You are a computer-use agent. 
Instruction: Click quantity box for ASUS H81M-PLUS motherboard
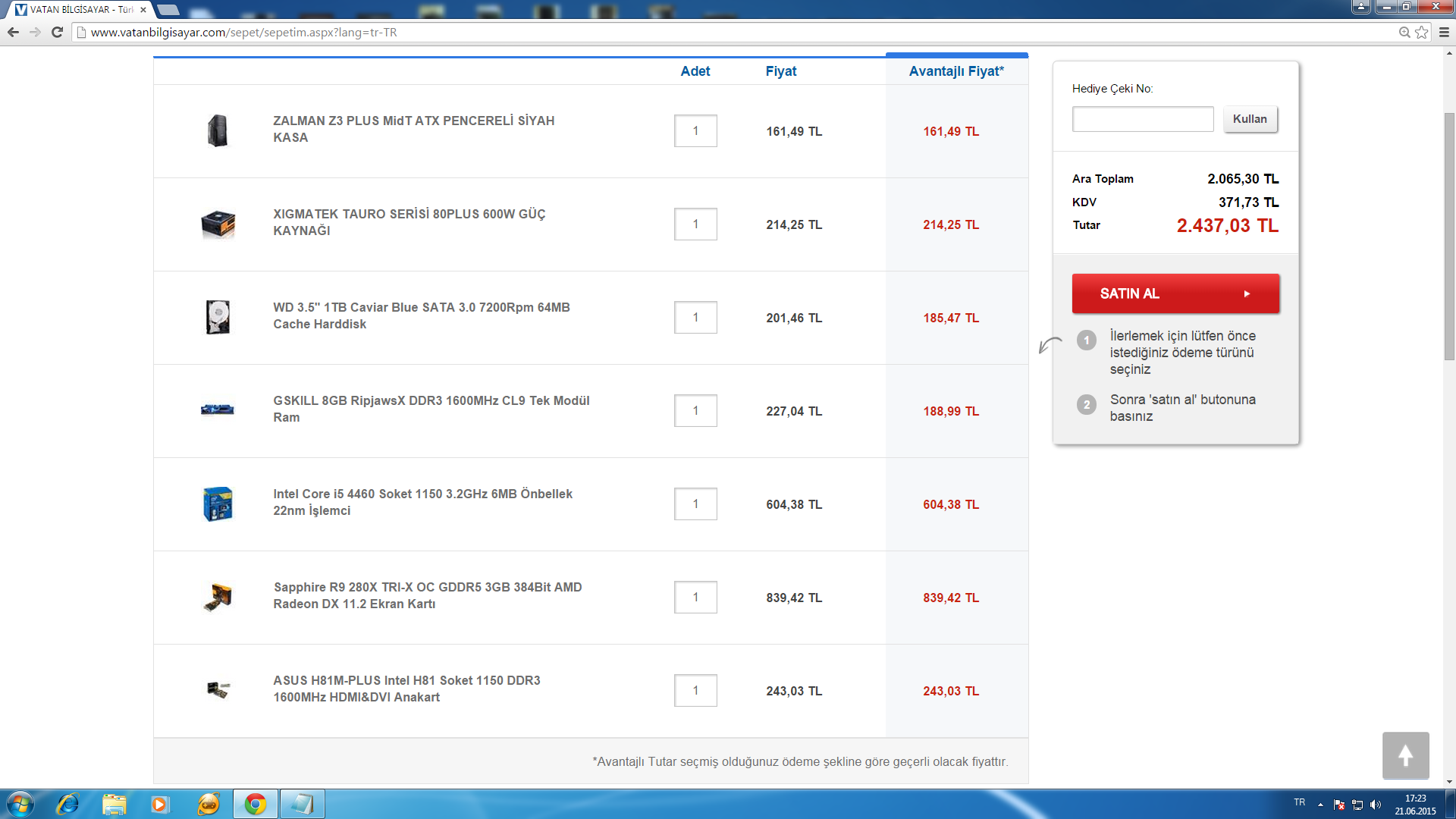point(695,691)
